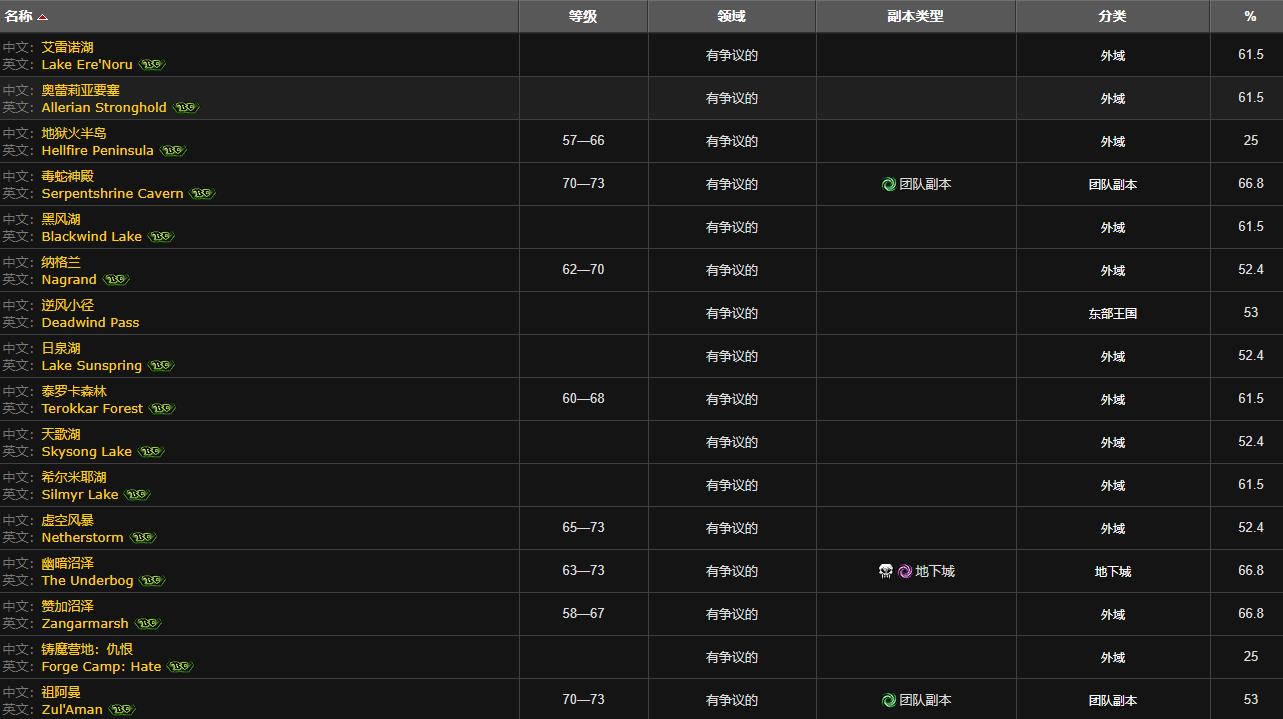The width and height of the screenshot is (1283, 719).
Task: Click the 领域 column header
Action: 731,17
